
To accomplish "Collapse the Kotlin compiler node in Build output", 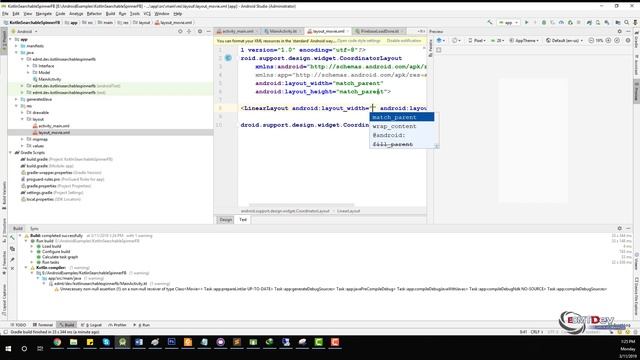I will (x=26, y=268).
